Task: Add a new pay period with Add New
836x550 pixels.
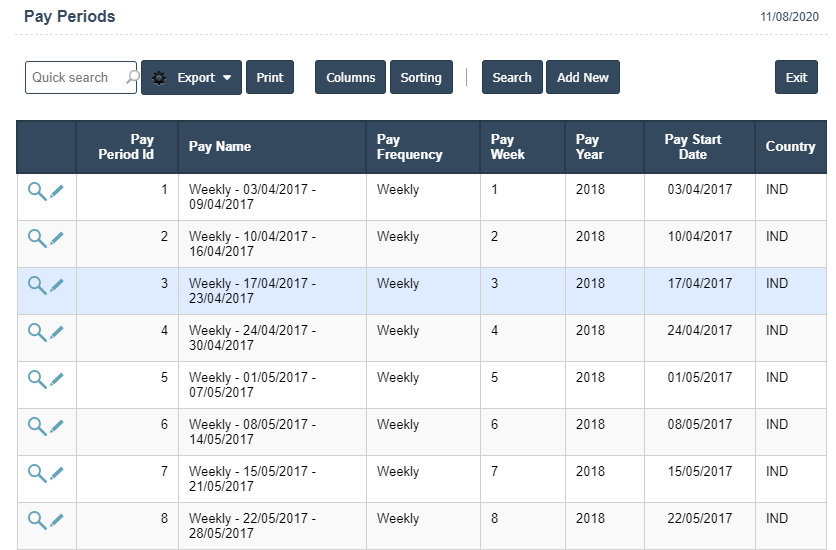Action: [582, 78]
